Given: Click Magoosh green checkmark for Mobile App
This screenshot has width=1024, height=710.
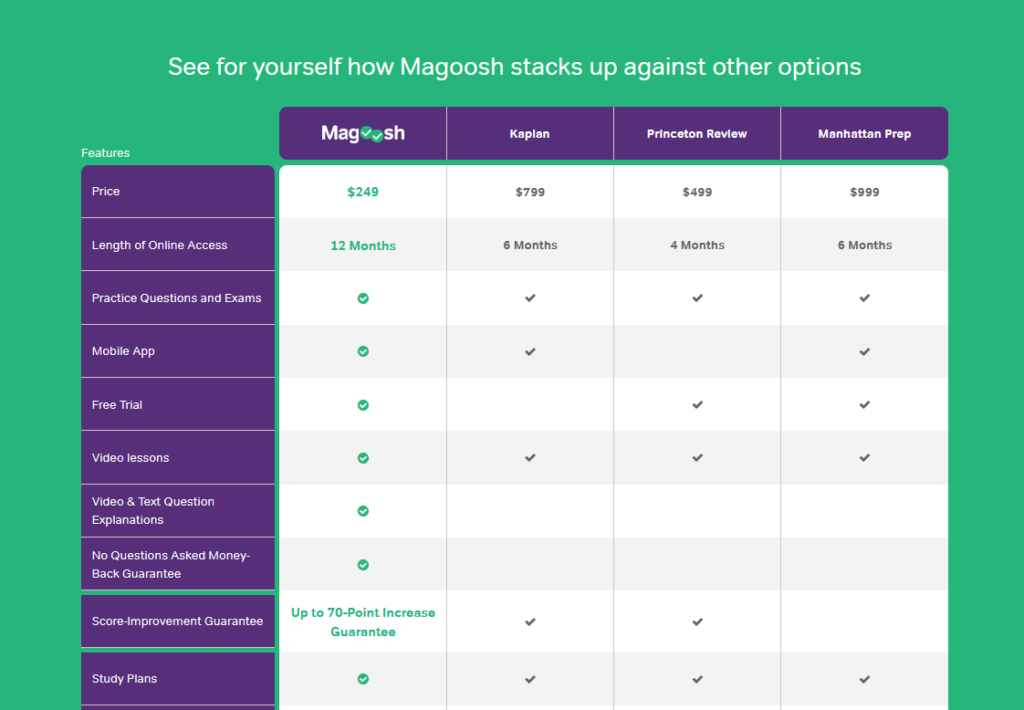Looking at the screenshot, I should pos(363,351).
